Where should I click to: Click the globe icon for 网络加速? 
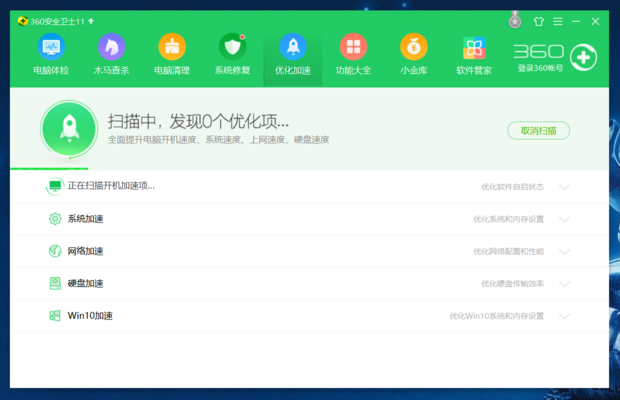55,251
